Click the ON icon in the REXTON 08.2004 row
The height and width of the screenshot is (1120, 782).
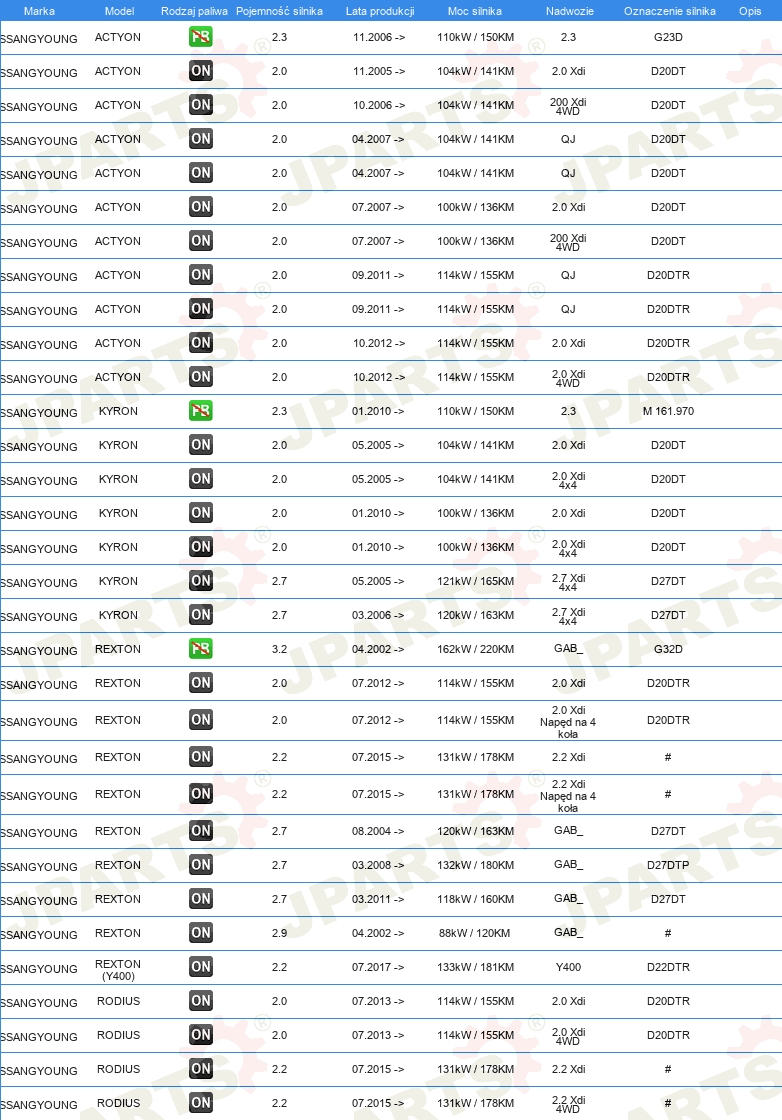(201, 831)
